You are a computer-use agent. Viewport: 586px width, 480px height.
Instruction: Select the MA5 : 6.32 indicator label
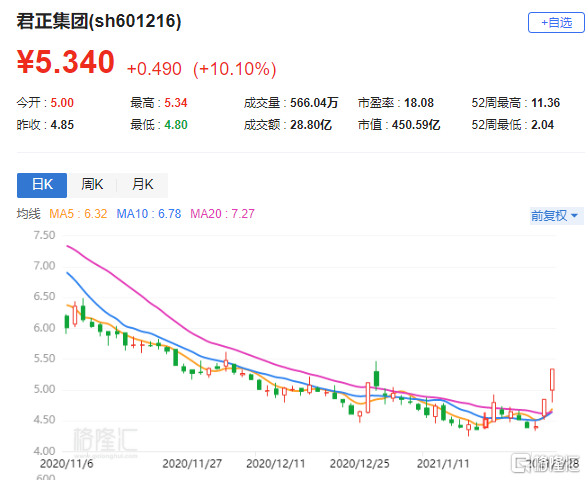point(78,214)
